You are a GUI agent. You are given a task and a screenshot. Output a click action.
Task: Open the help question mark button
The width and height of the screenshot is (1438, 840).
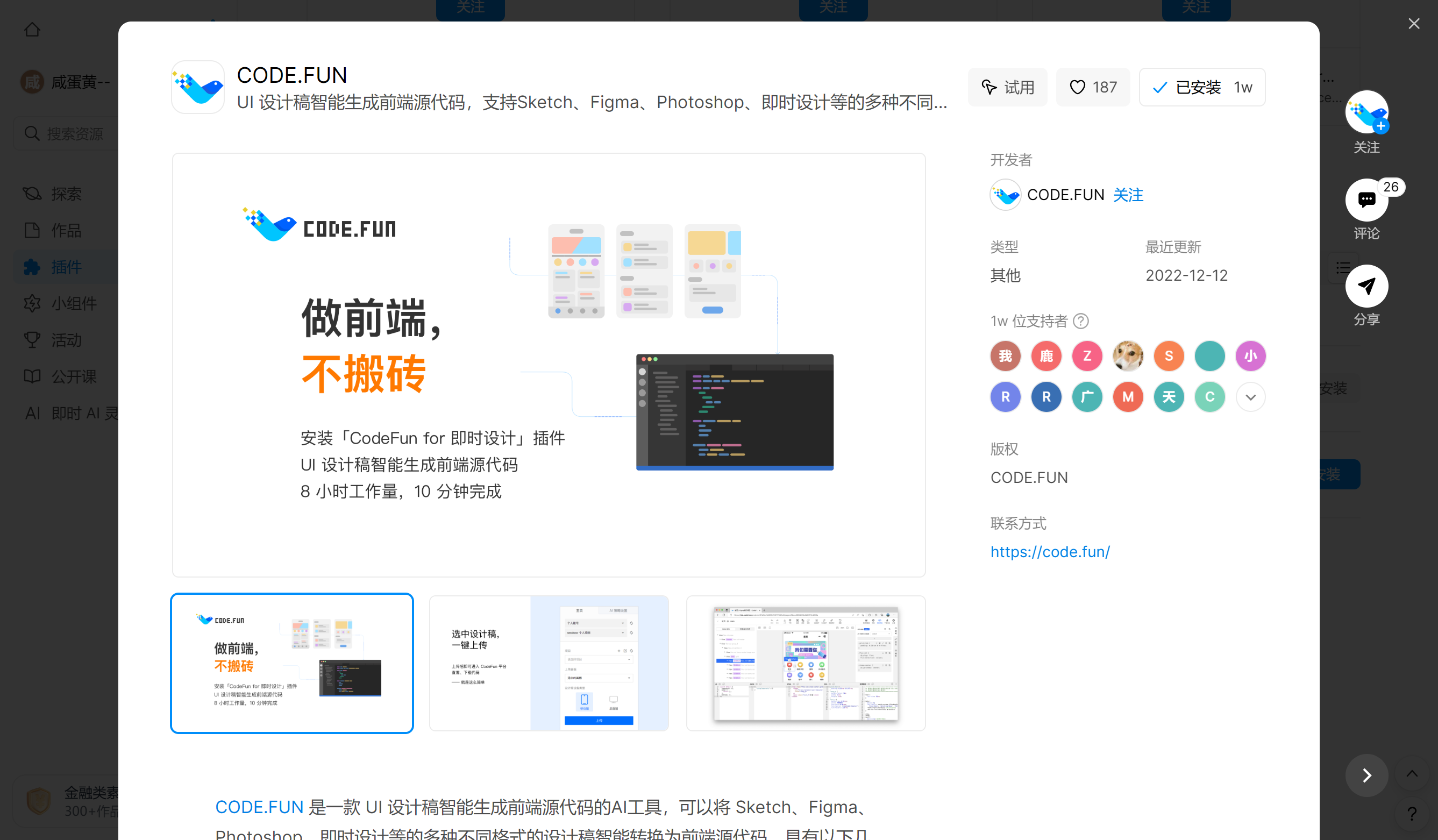point(1412,814)
